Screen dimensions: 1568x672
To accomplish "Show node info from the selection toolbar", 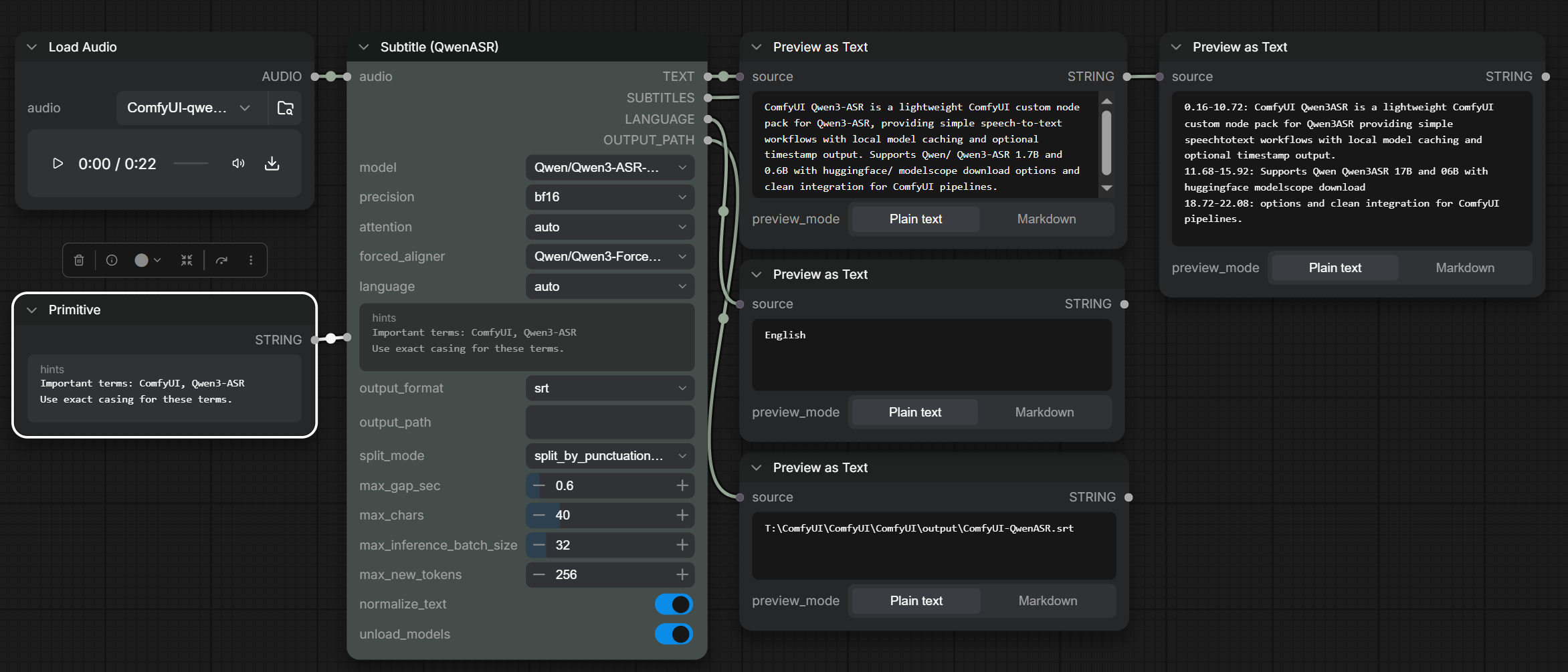I will pyautogui.click(x=112, y=260).
